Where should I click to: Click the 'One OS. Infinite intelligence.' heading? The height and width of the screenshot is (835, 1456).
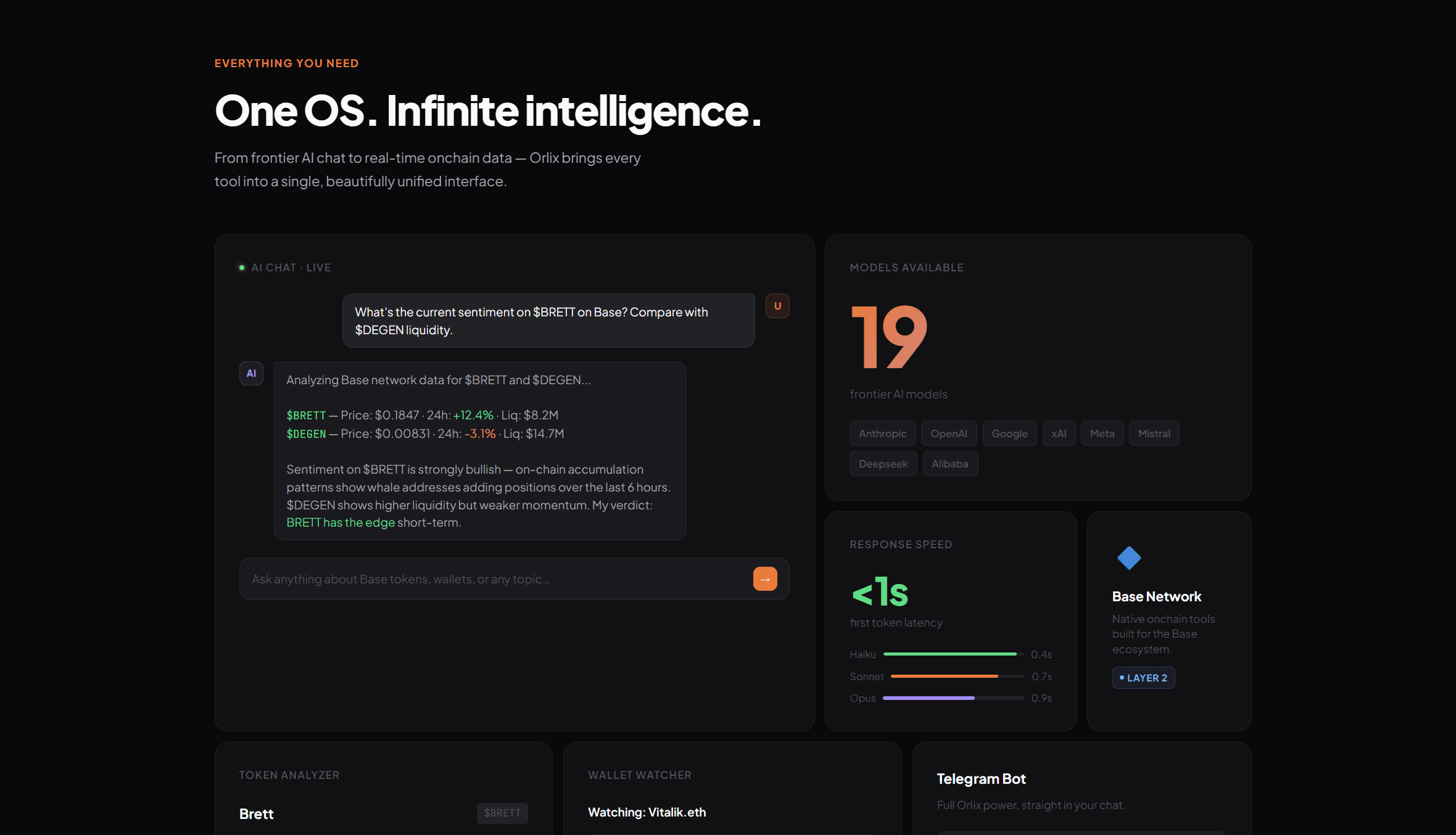point(488,111)
